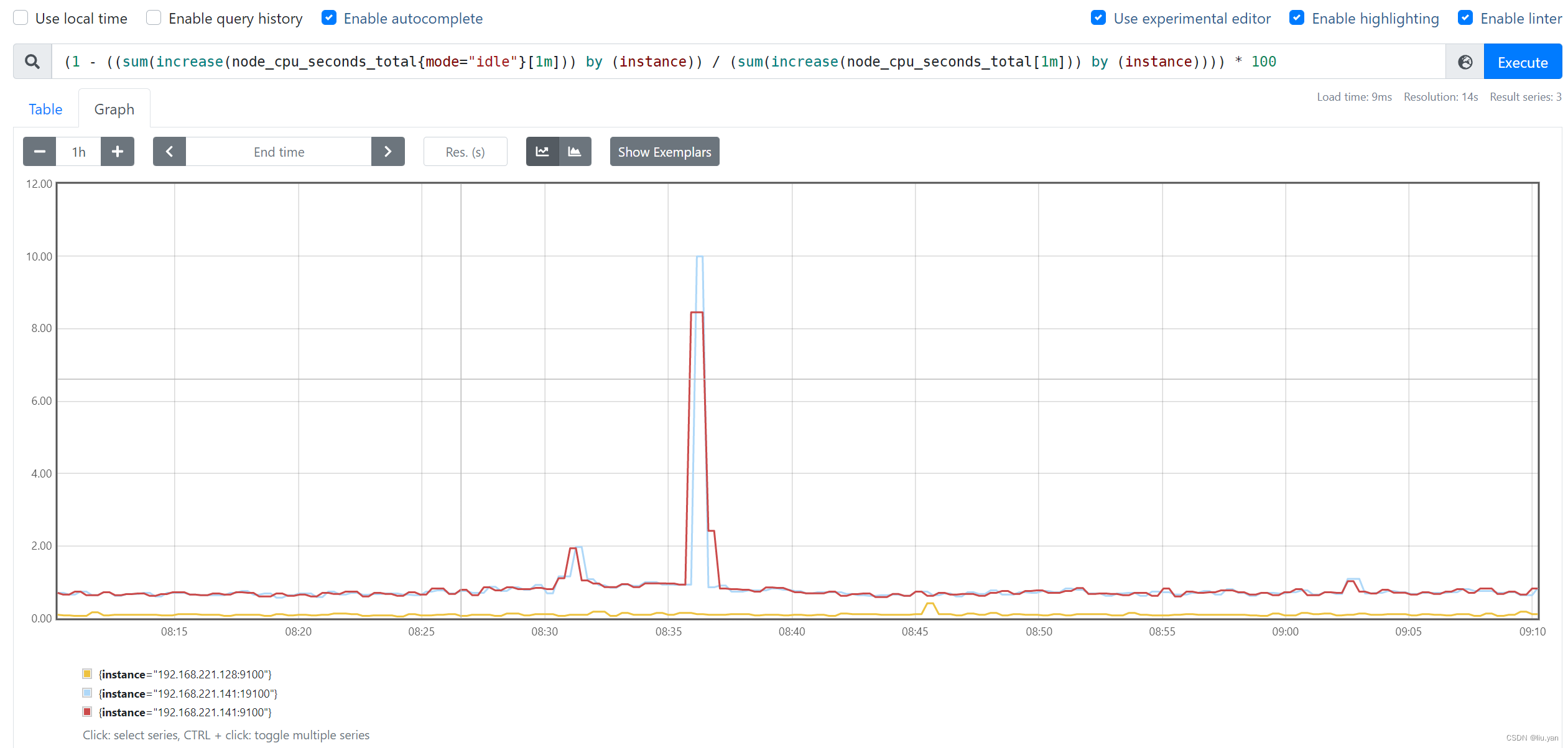Viewport: 1568px width, 748px height.
Task: Open the Table tab
Action: point(45,109)
